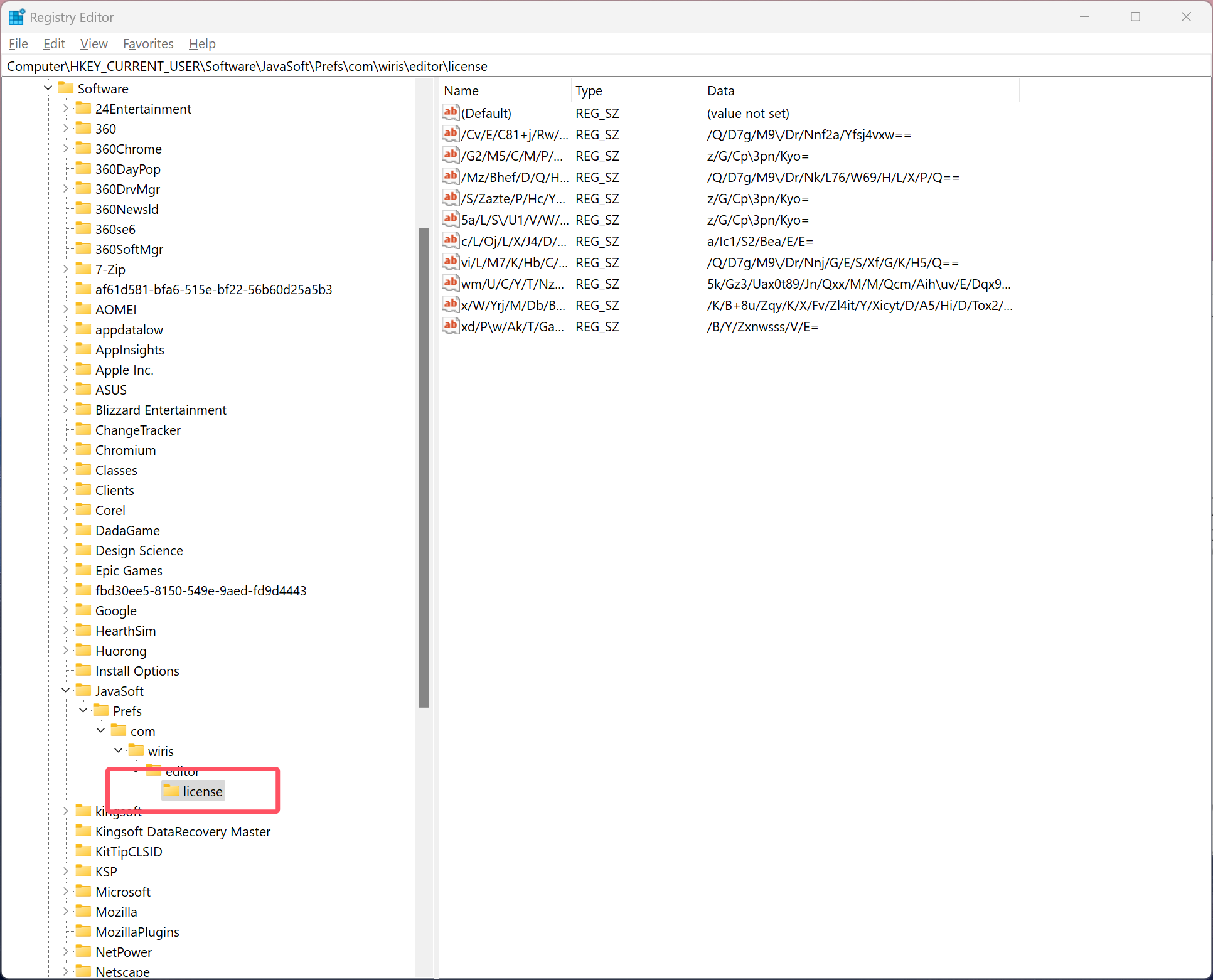
Task: Click the Google key folder icon
Action: tap(83, 610)
